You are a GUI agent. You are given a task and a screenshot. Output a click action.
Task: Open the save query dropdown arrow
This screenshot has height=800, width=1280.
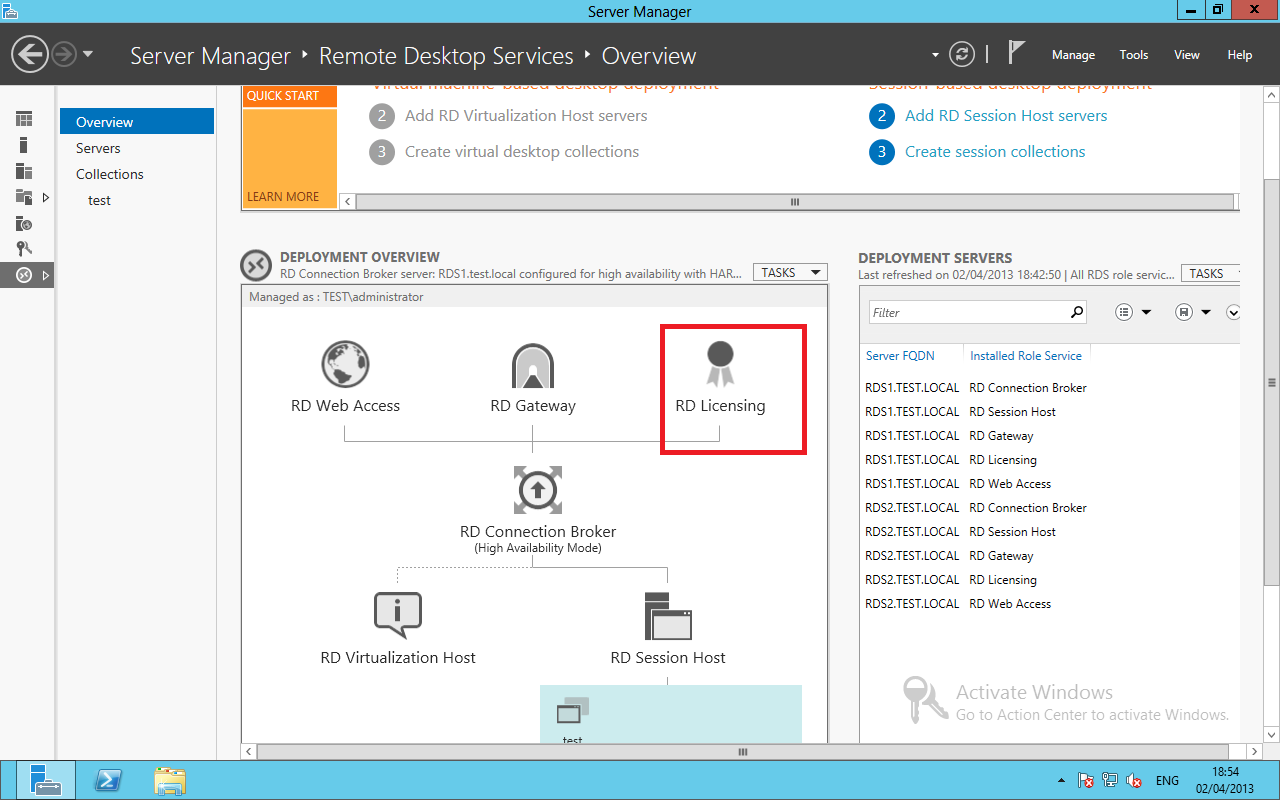[x=1206, y=312]
